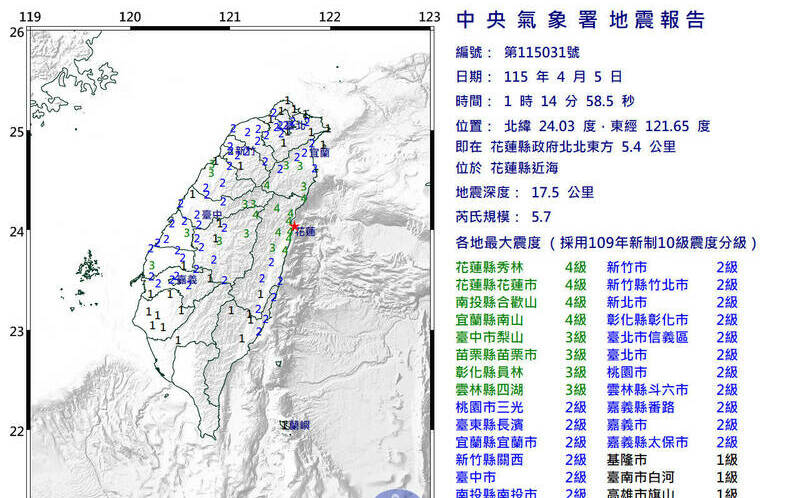Click the row 嘉義縣番路
The image size is (800, 498).
click(x=672, y=407)
